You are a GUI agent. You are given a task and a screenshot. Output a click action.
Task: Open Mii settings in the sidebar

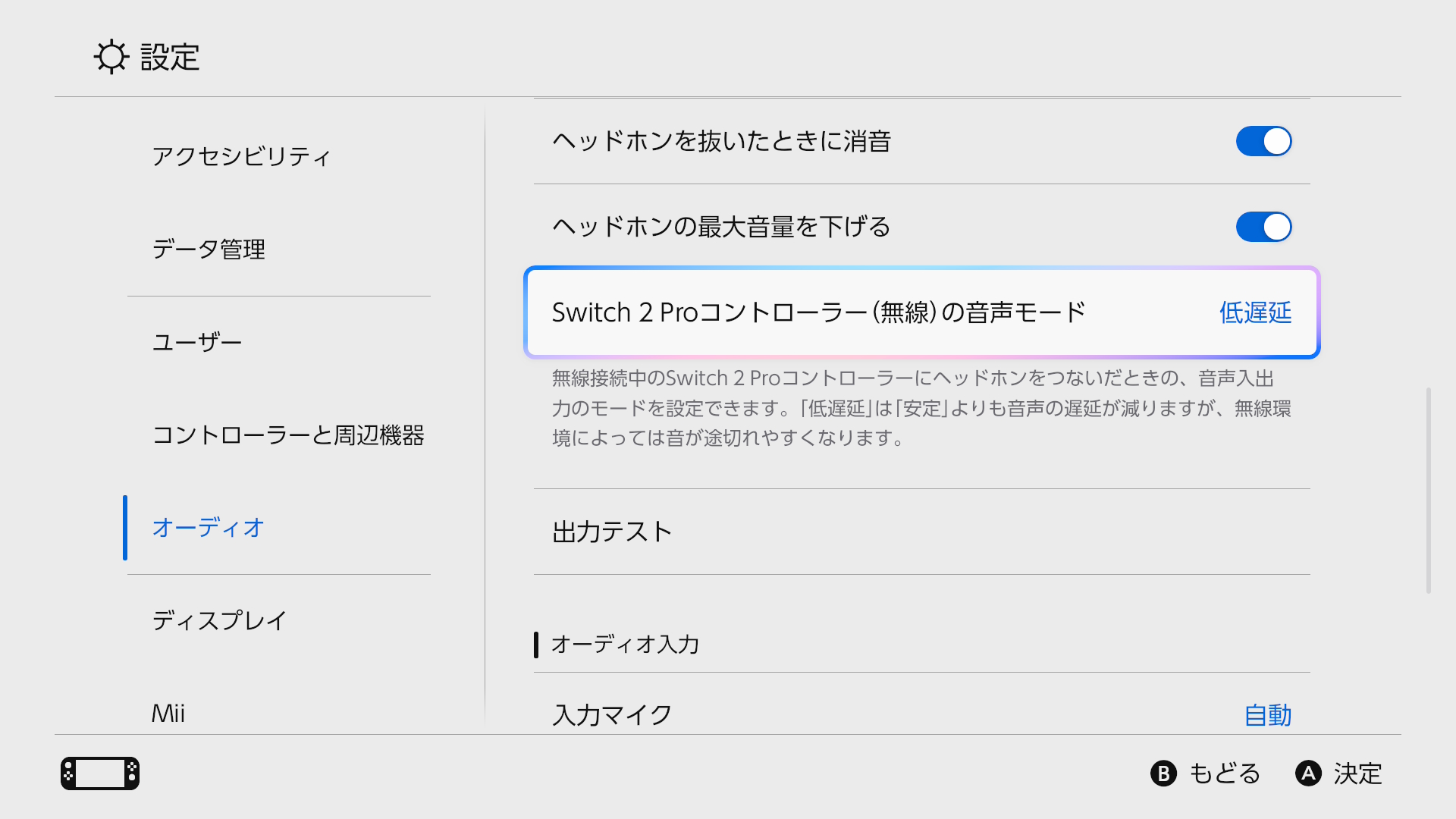point(168,713)
